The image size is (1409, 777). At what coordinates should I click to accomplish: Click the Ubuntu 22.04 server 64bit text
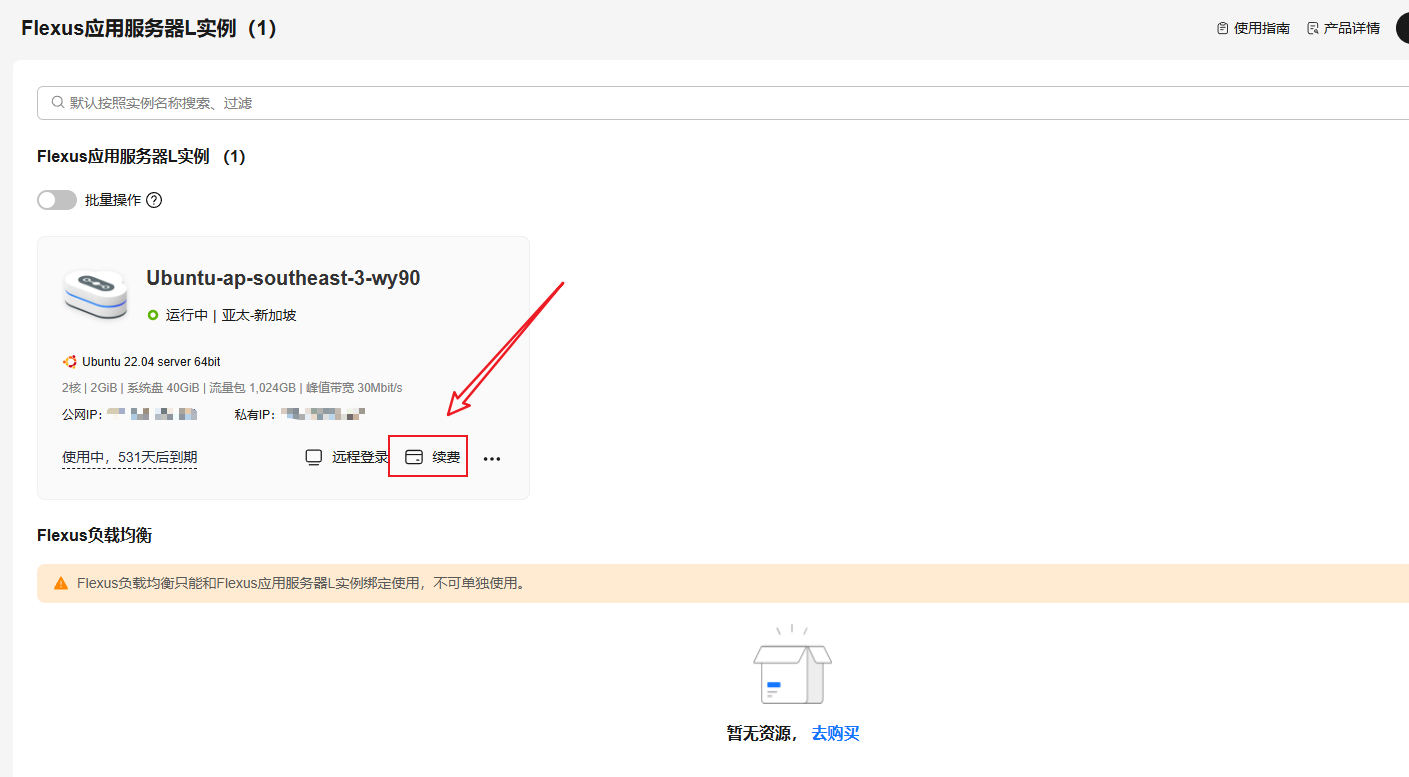[151, 362]
